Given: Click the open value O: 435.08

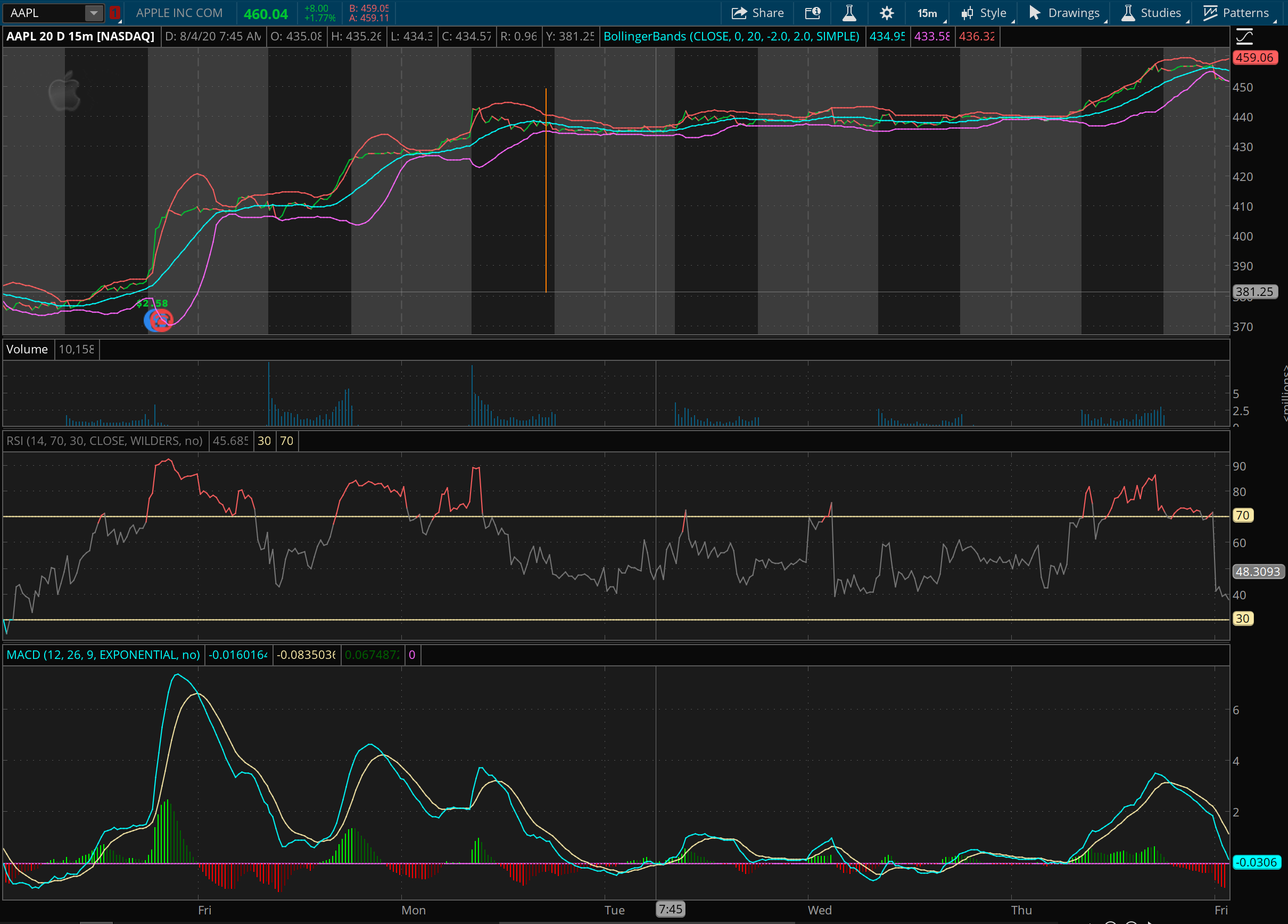Looking at the screenshot, I should (296, 36).
